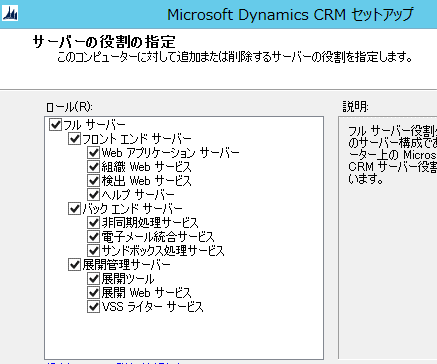Click the ロール(R): list label
Viewport: 437px width, 364px height.
(69, 107)
